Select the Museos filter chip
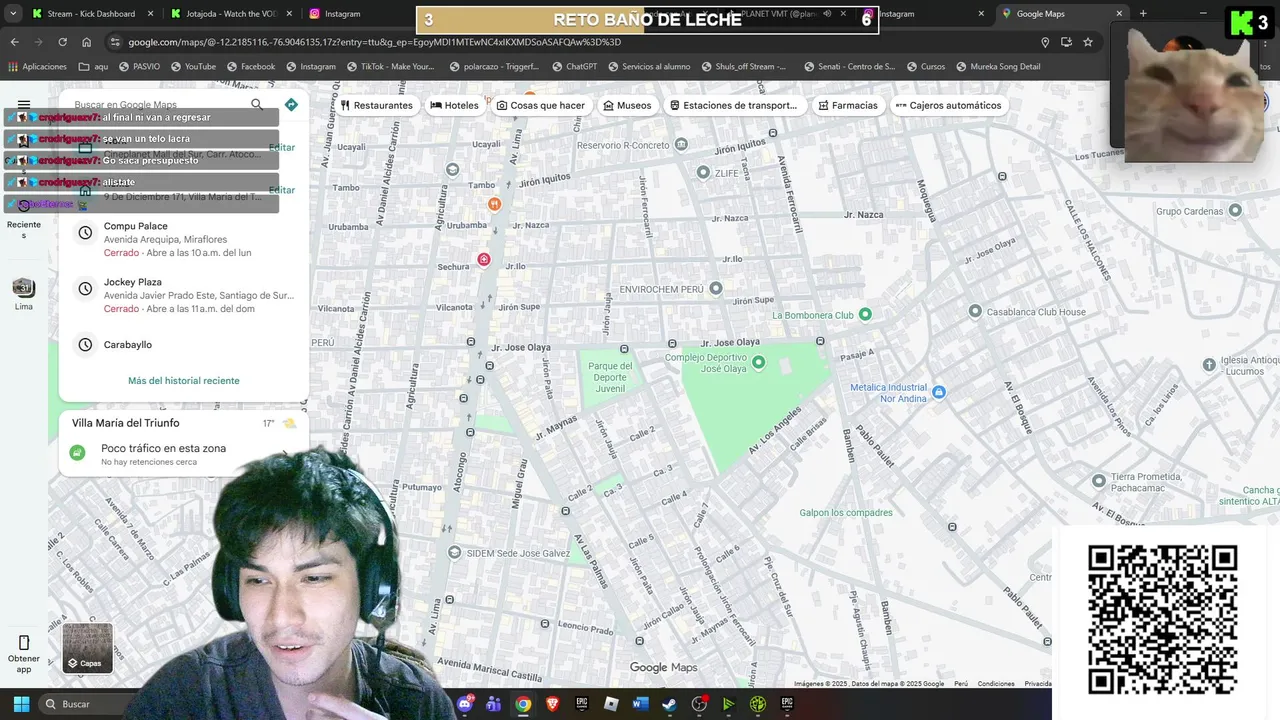The height and width of the screenshot is (720, 1280). pos(627,105)
